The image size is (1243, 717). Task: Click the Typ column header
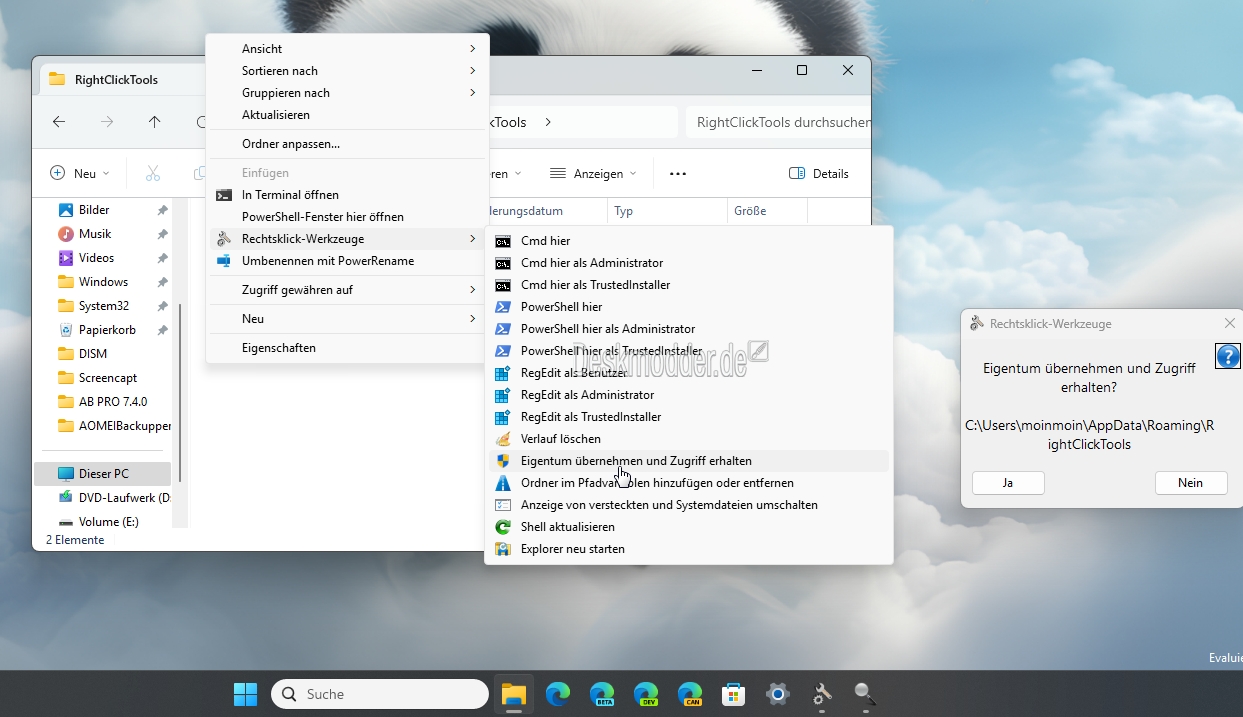pos(667,211)
